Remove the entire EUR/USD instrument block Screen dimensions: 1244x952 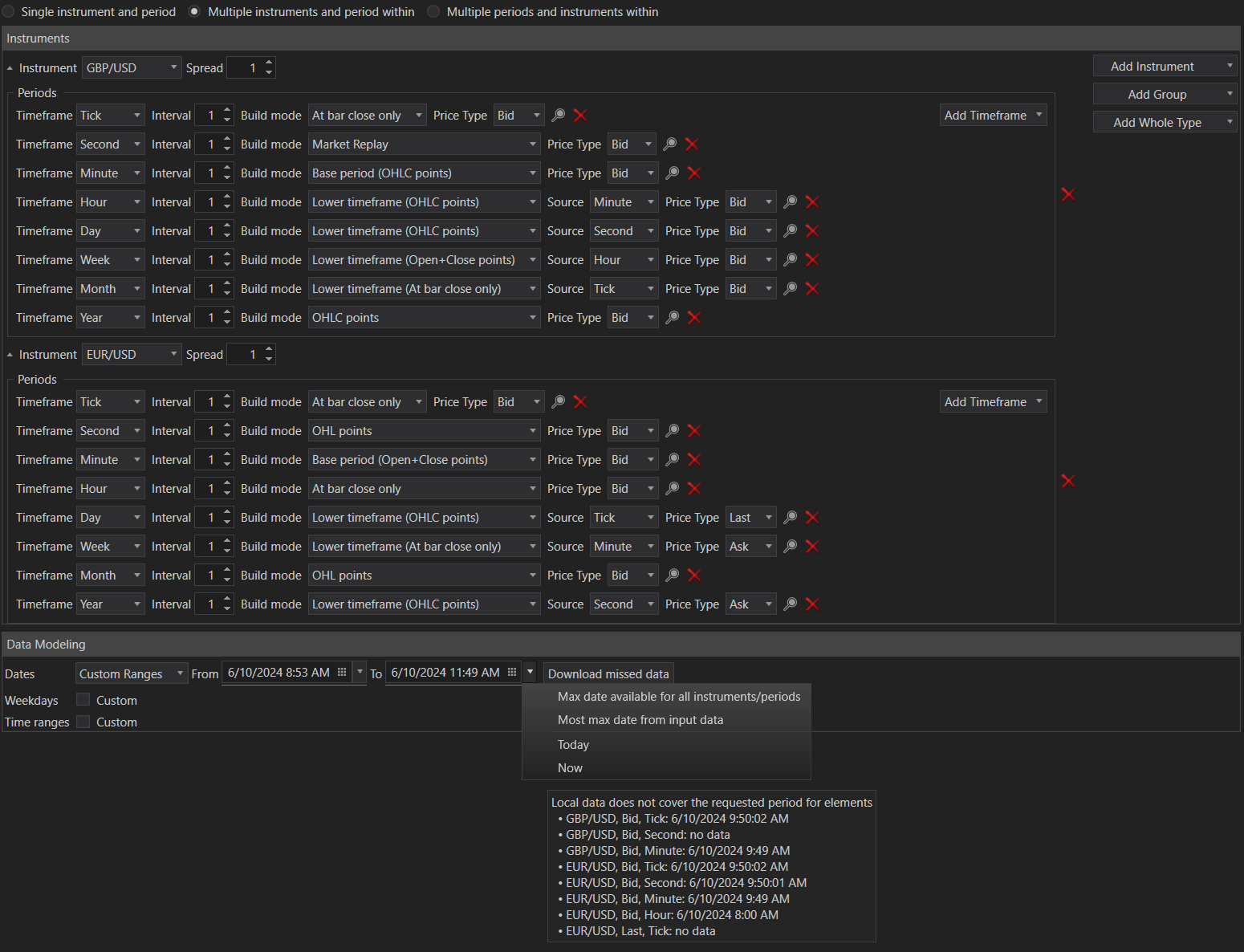click(1067, 481)
